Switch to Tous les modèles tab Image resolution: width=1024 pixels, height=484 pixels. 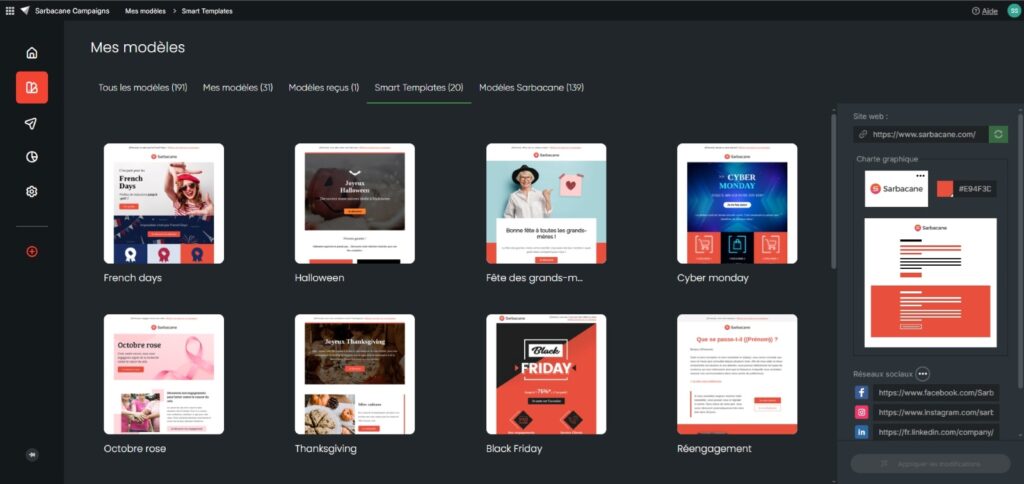(x=143, y=88)
